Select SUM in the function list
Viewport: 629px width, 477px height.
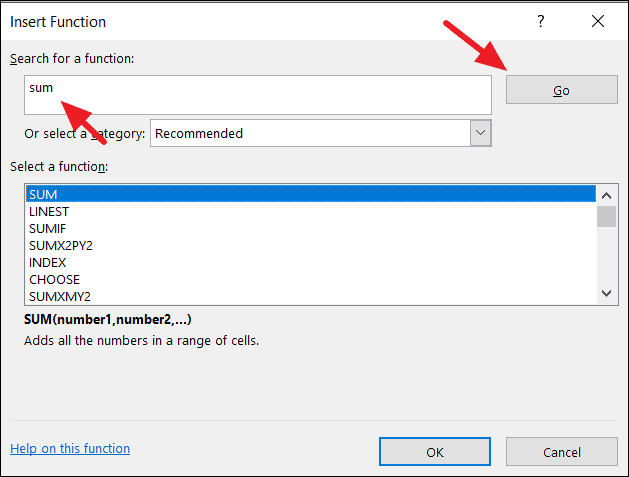pyautogui.click(x=311, y=195)
